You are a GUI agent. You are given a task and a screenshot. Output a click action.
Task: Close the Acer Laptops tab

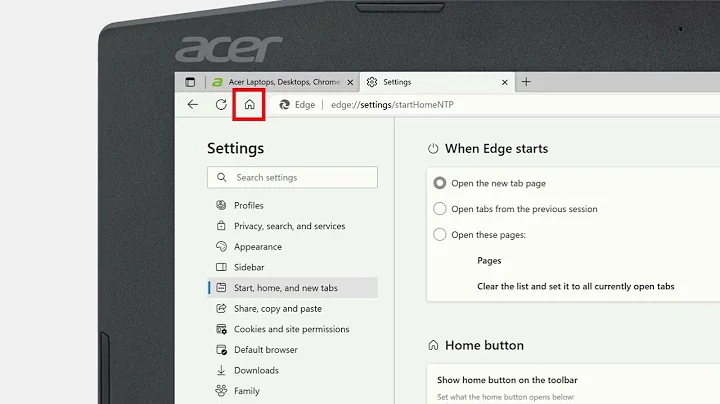tap(350, 82)
